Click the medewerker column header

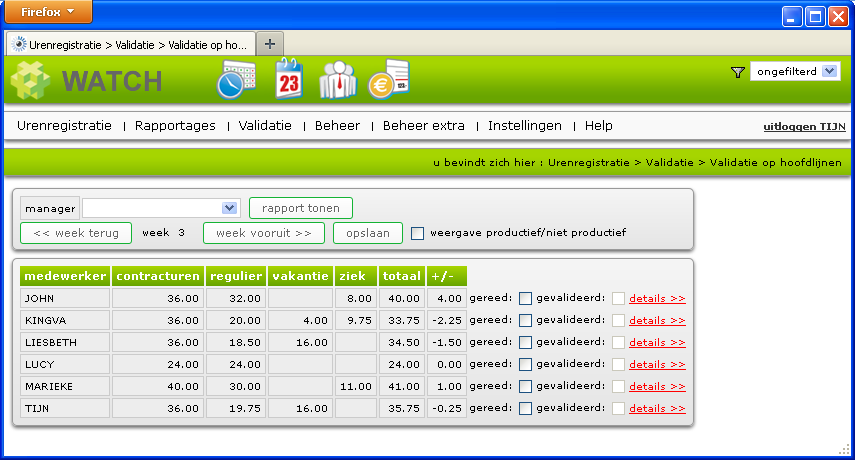click(x=65, y=276)
